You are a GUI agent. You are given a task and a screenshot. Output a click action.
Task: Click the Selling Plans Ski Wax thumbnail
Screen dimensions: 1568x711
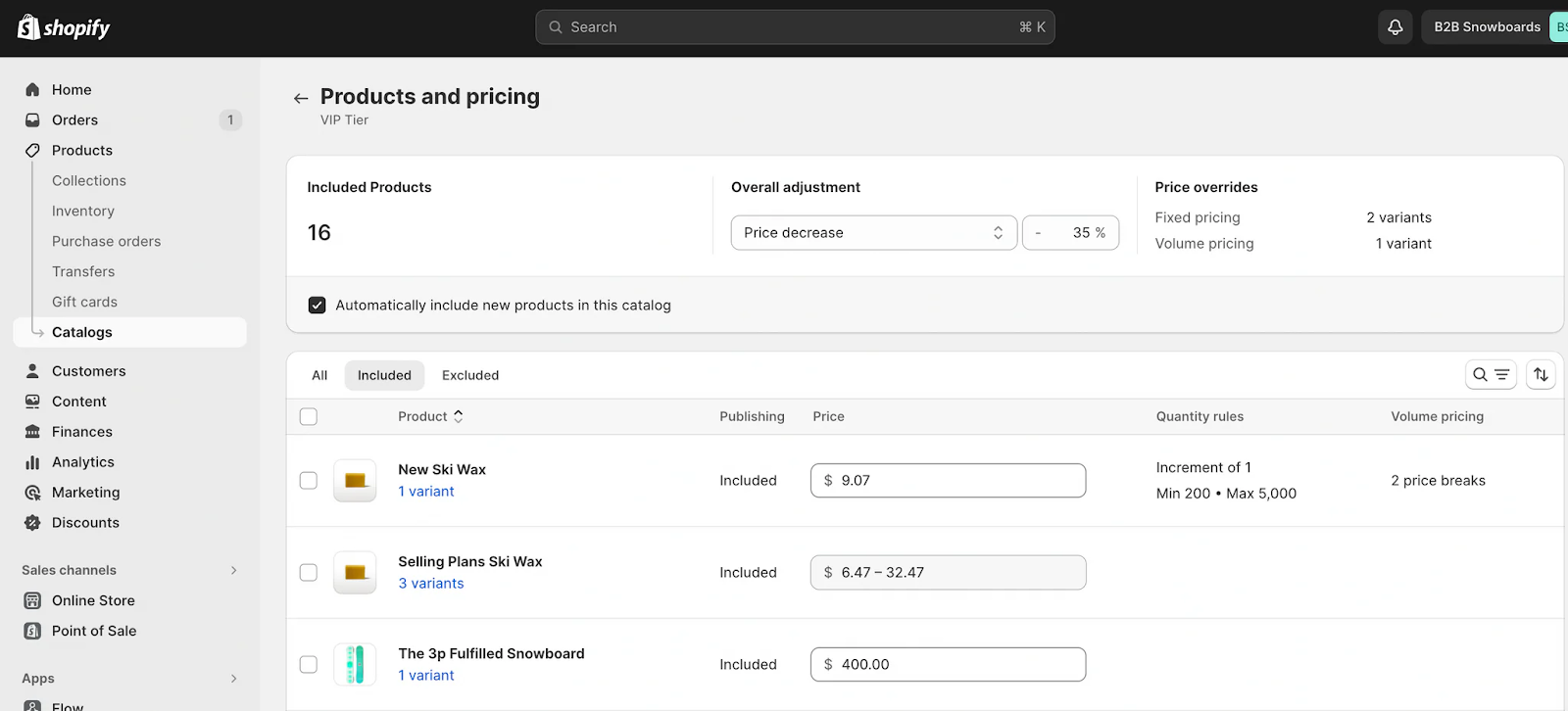tap(355, 573)
